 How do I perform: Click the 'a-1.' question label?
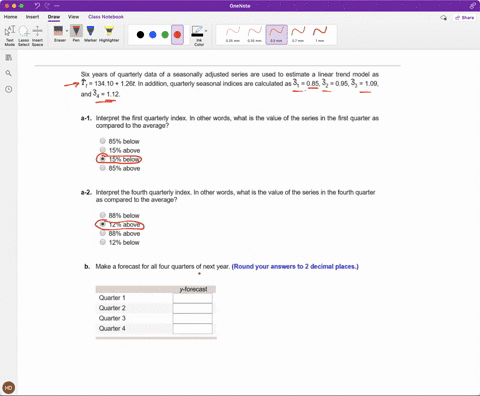(86, 118)
